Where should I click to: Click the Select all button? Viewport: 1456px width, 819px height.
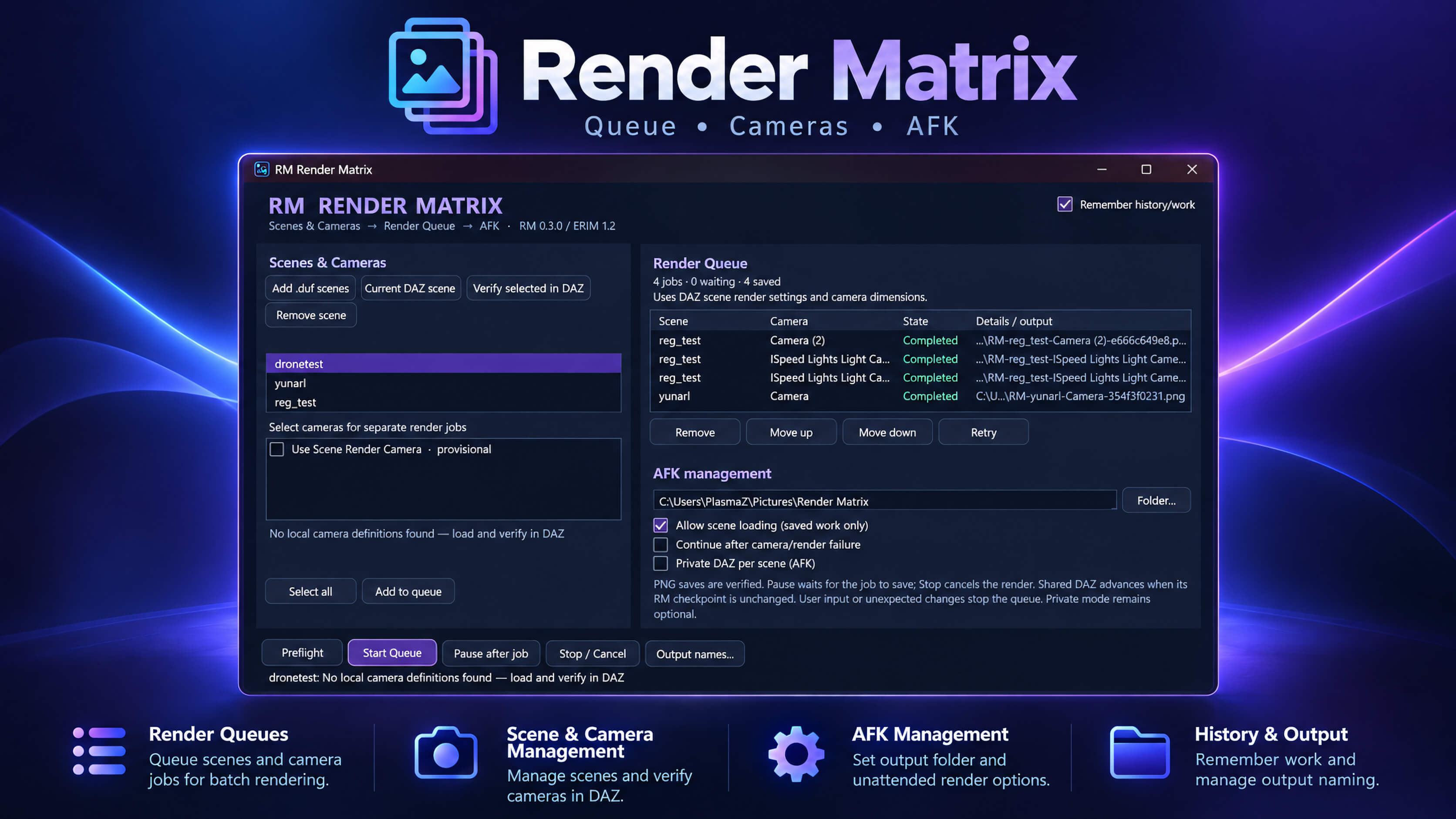pos(310,591)
